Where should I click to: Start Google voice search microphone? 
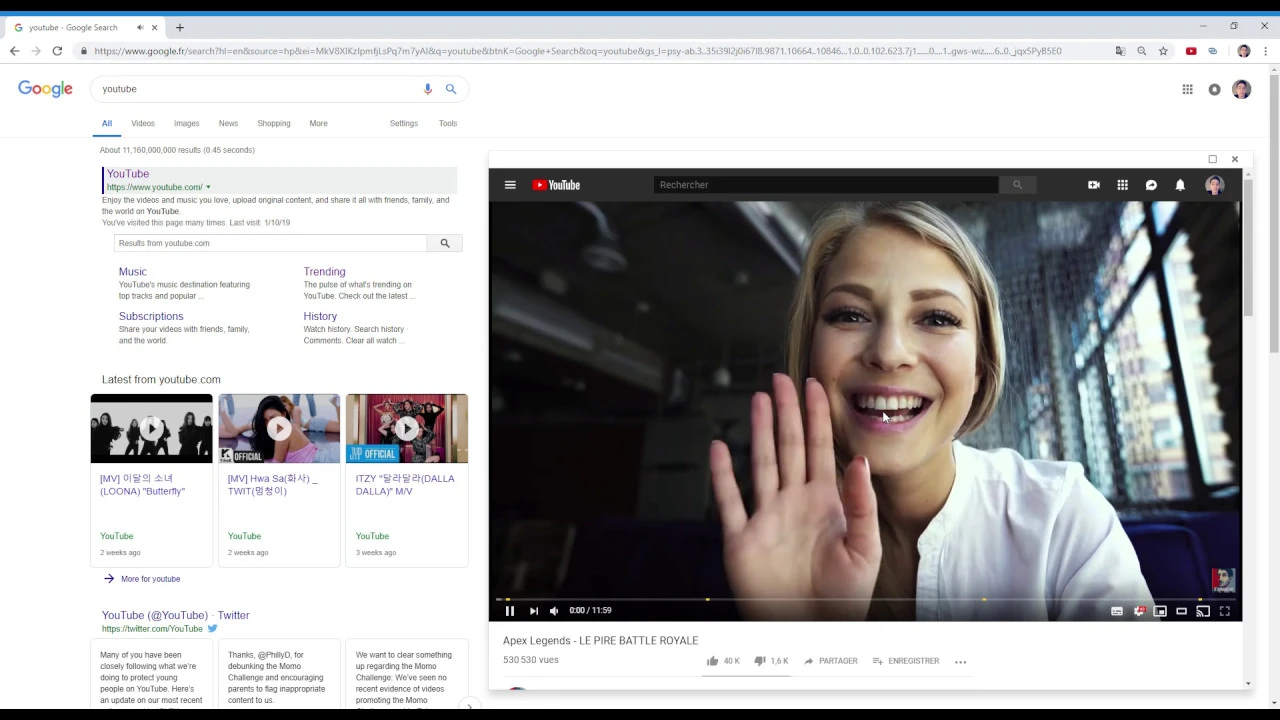428,89
